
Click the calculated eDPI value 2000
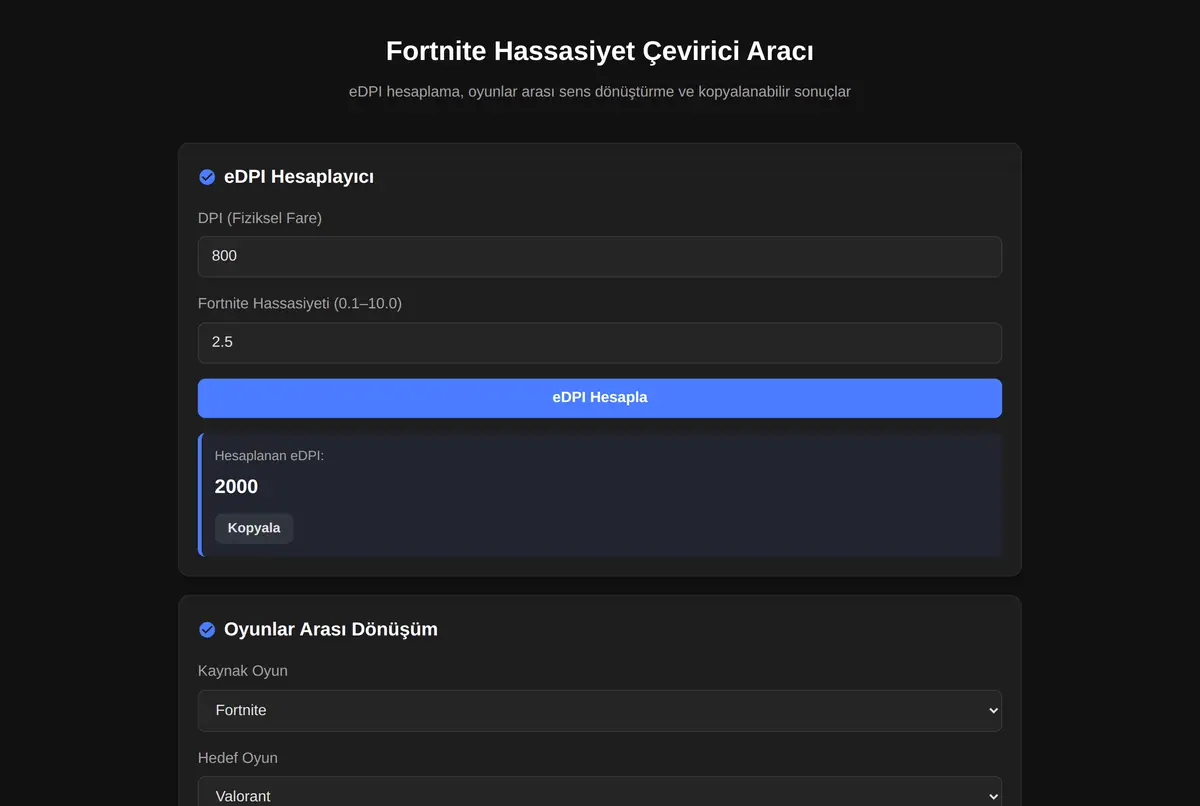[236, 487]
